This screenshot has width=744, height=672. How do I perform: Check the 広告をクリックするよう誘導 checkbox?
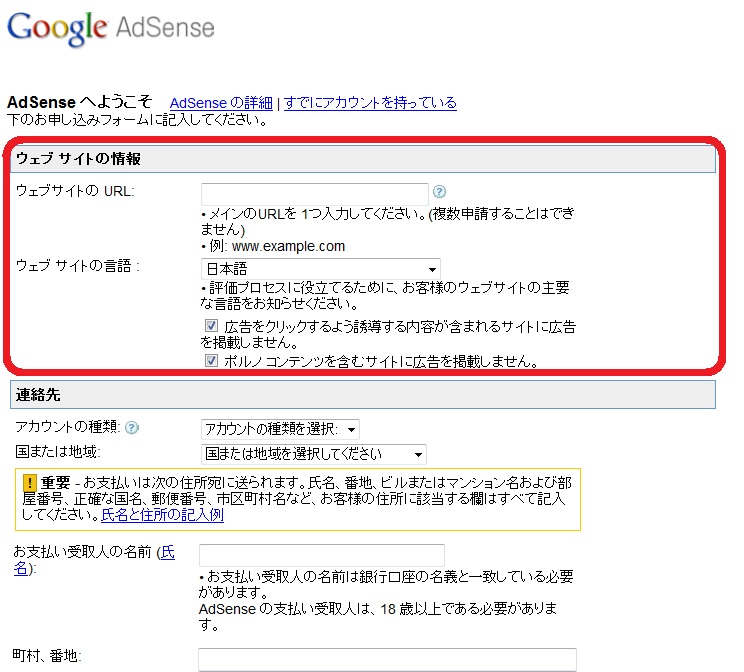pos(211,326)
